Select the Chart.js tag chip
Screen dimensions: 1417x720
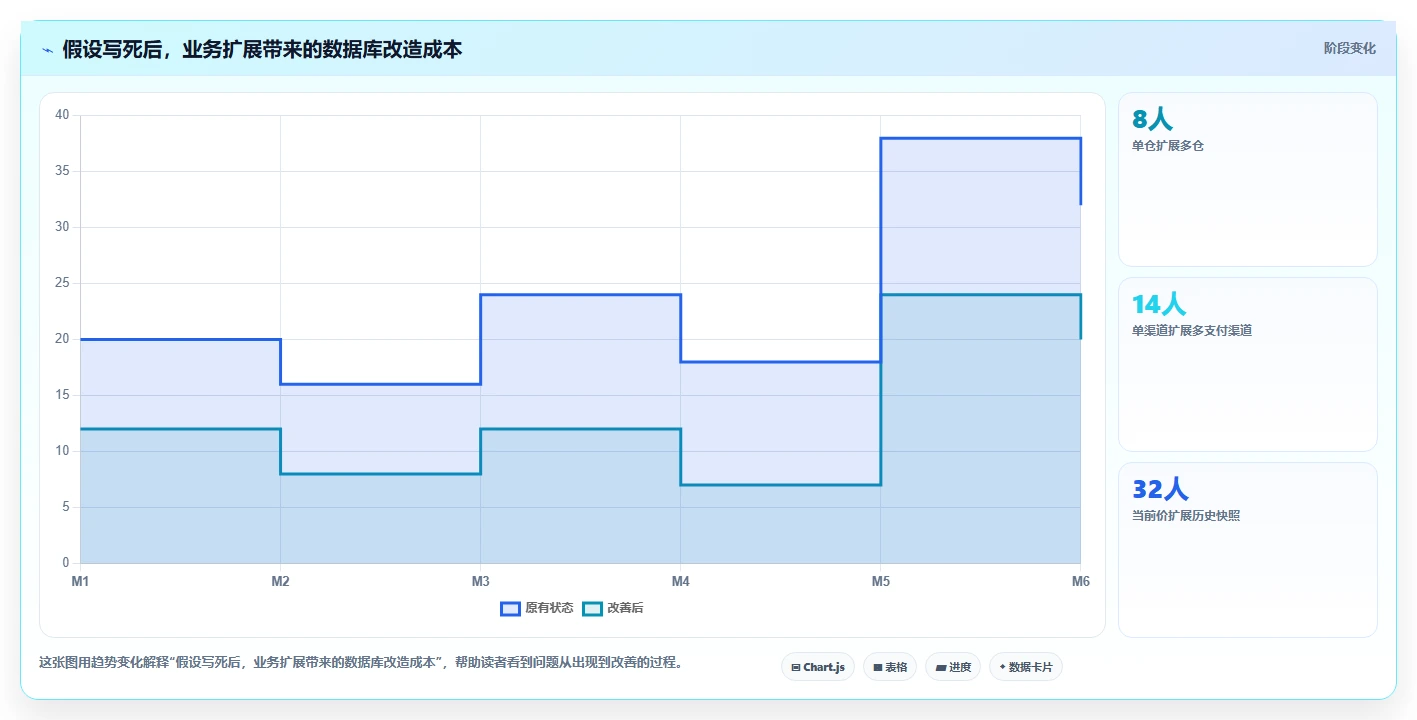pos(817,667)
